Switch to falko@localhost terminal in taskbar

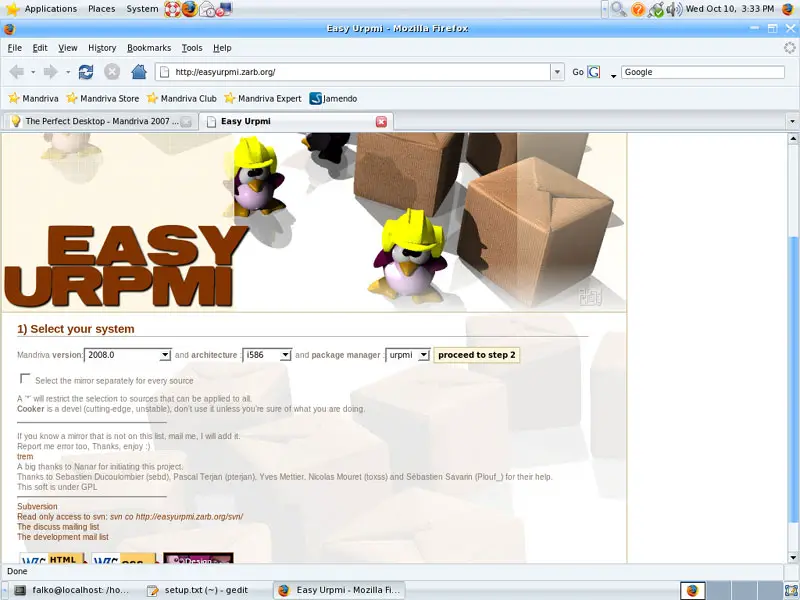(x=71, y=590)
